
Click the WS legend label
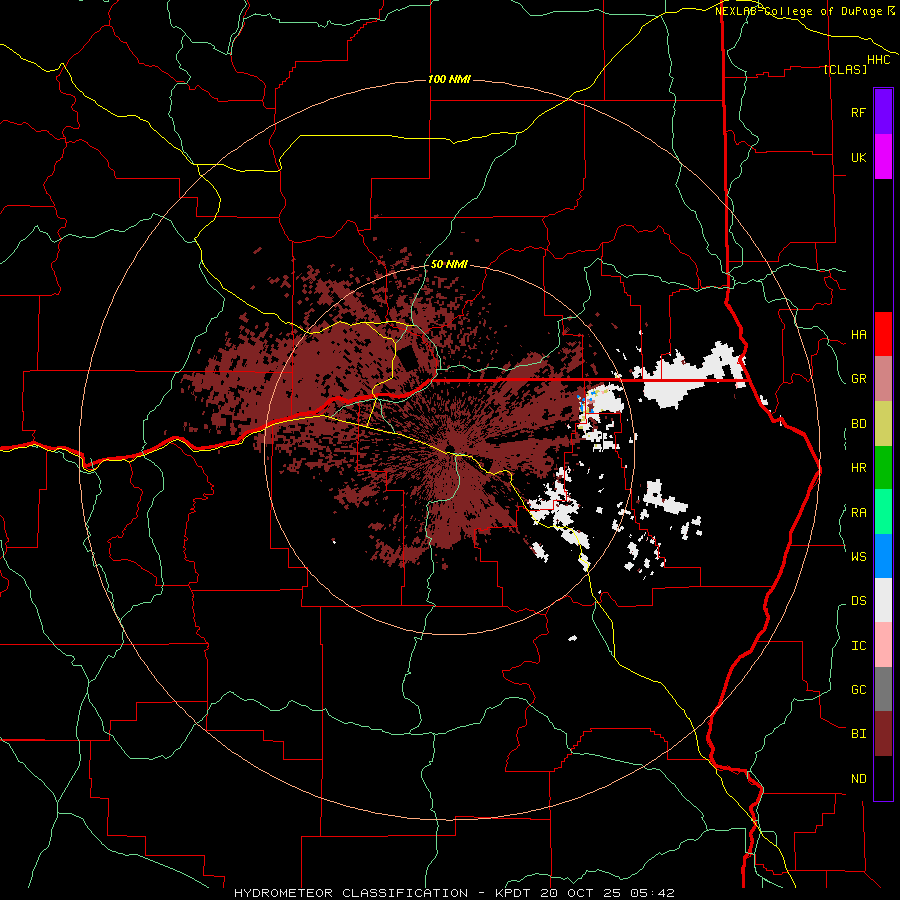point(858,556)
